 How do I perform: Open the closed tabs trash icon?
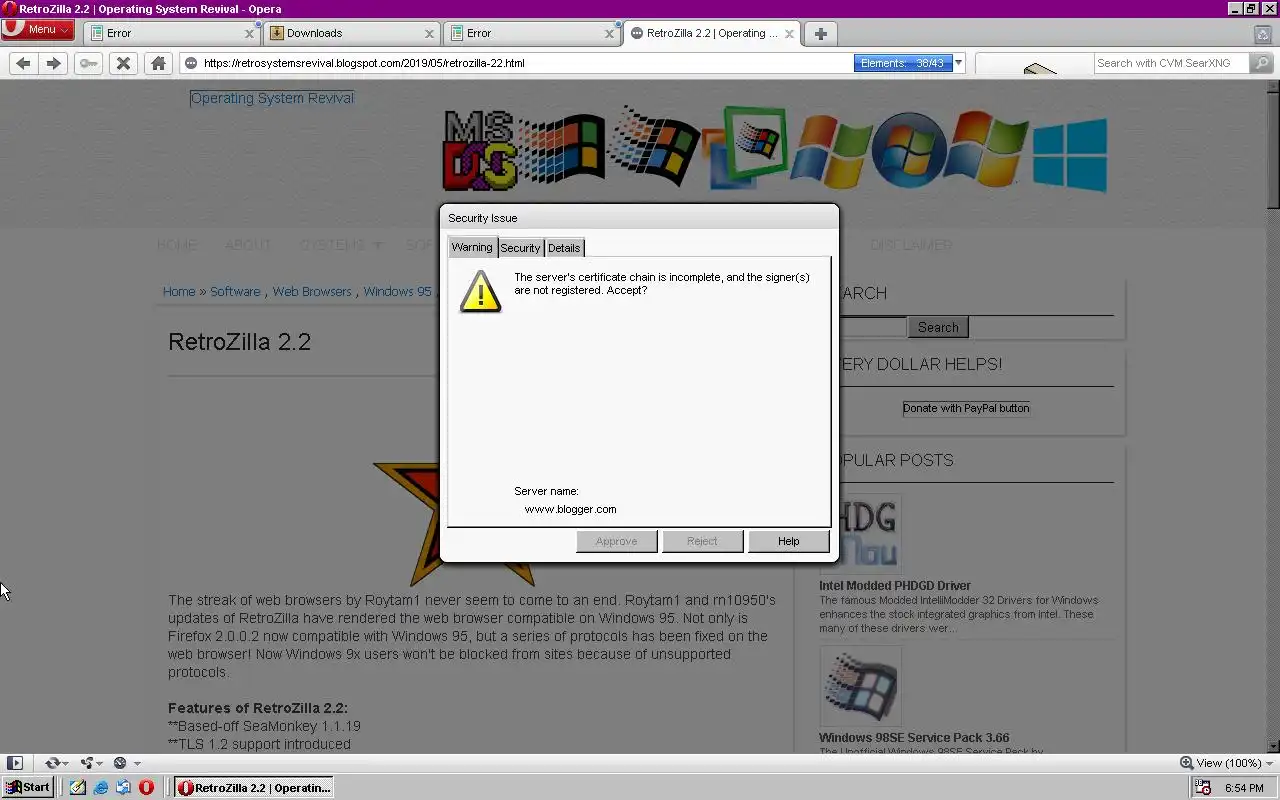(1263, 34)
